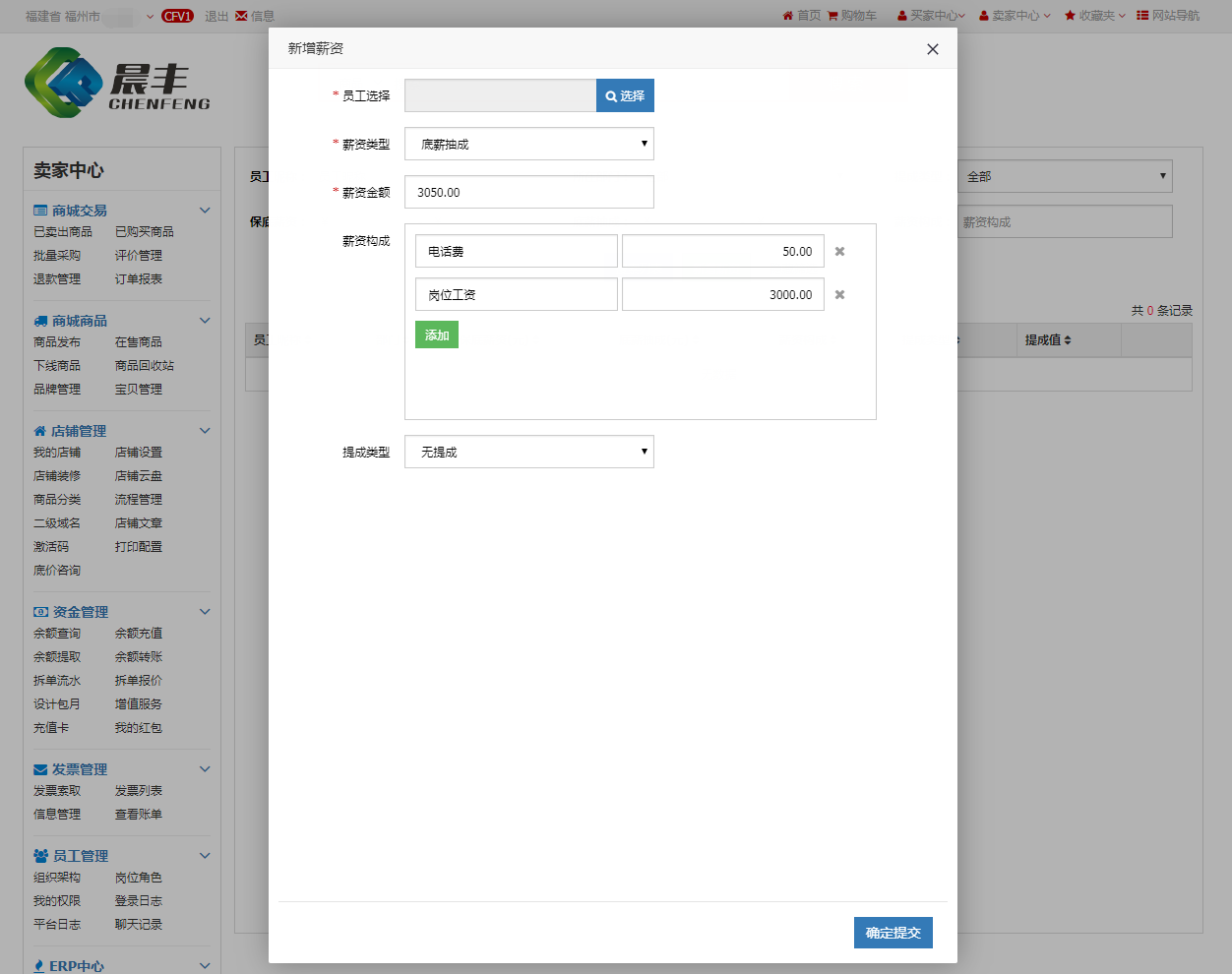Viewport: 1232px width, 974px height.
Task: Open the 卖家中心 top menu
Action: click(1015, 16)
